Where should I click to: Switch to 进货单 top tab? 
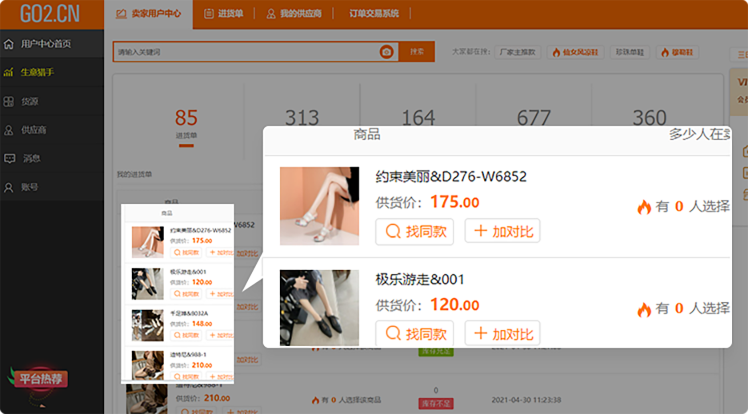pyautogui.click(x=223, y=14)
